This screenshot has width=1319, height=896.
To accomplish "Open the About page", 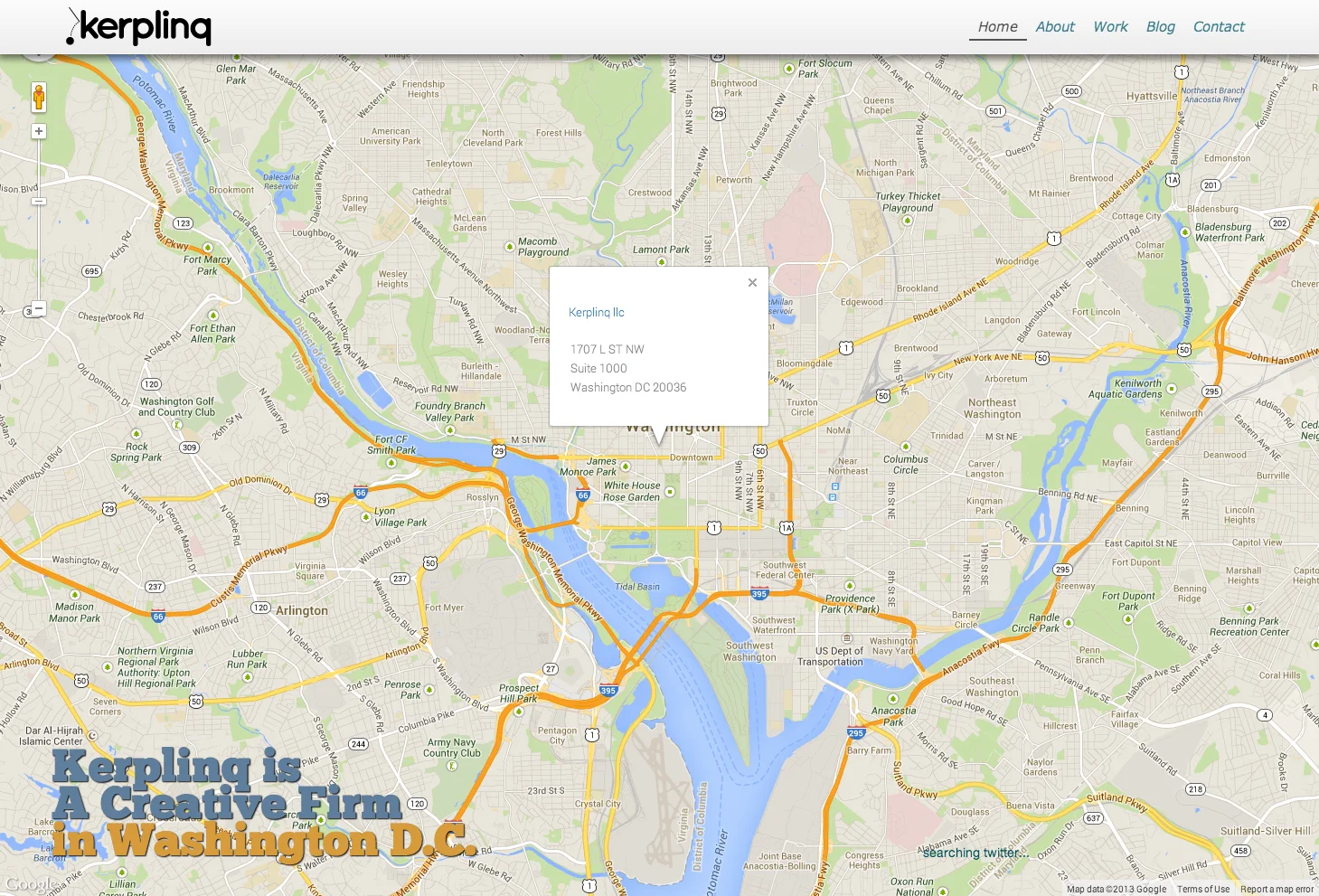I will click(x=1055, y=27).
